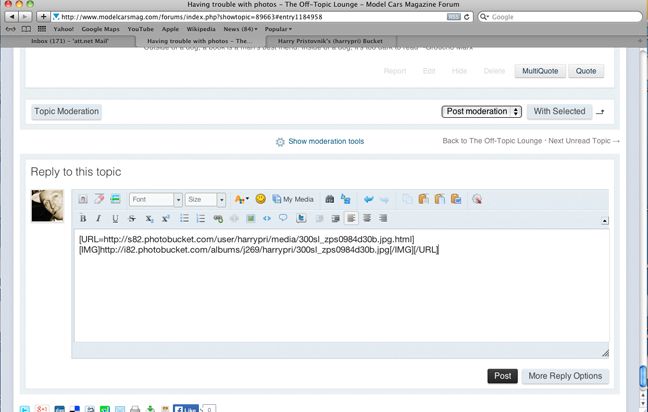Click the Quote button

pyautogui.click(x=586, y=71)
